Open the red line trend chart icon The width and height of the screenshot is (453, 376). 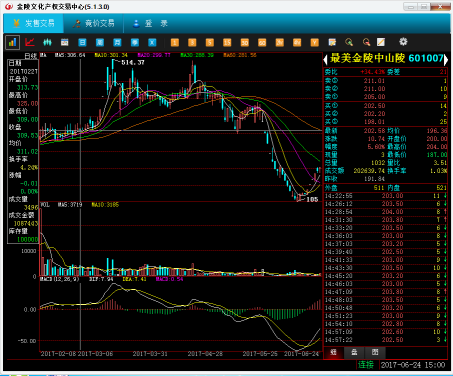click(x=30, y=42)
